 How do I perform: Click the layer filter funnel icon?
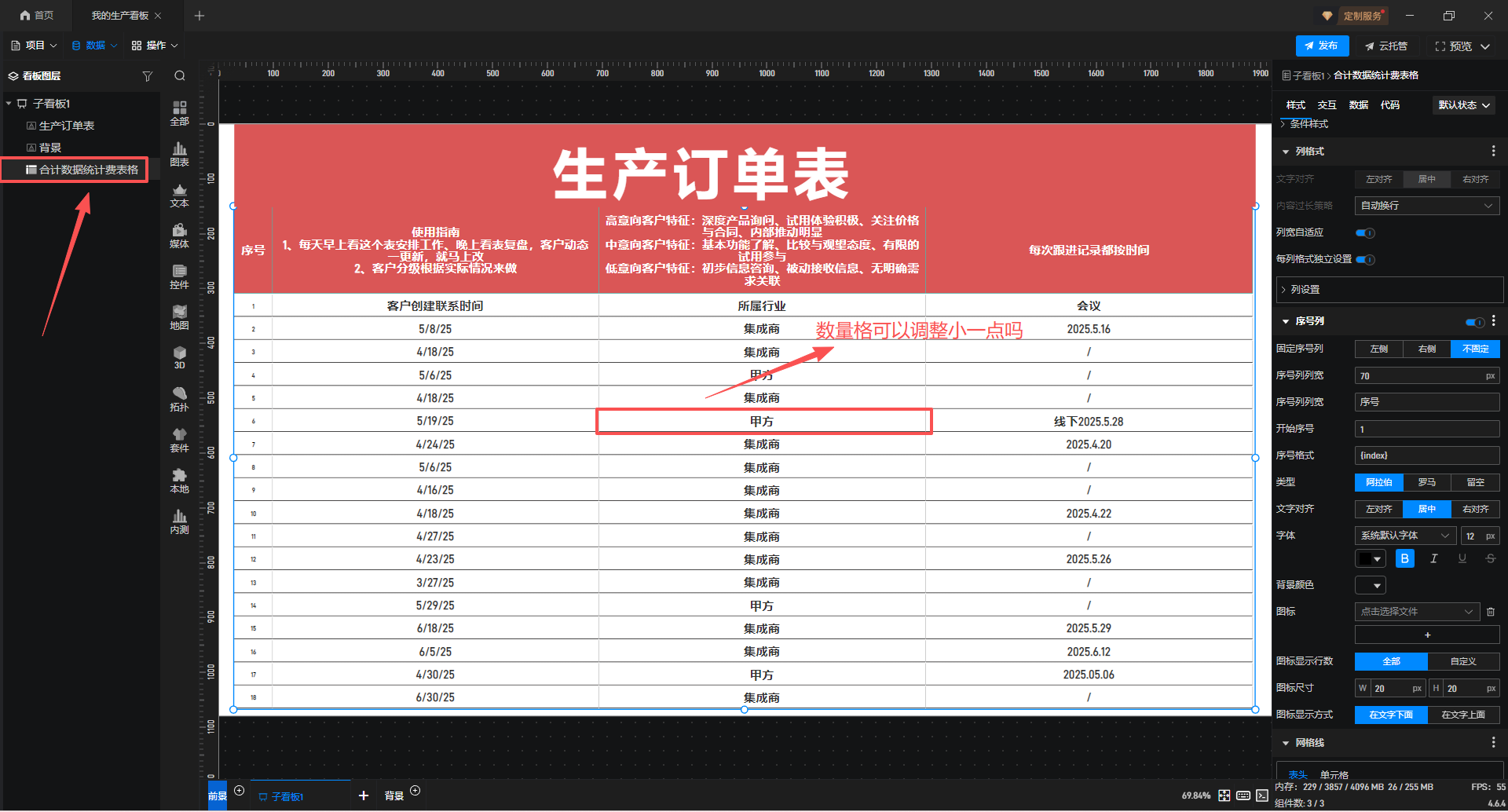(x=147, y=76)
